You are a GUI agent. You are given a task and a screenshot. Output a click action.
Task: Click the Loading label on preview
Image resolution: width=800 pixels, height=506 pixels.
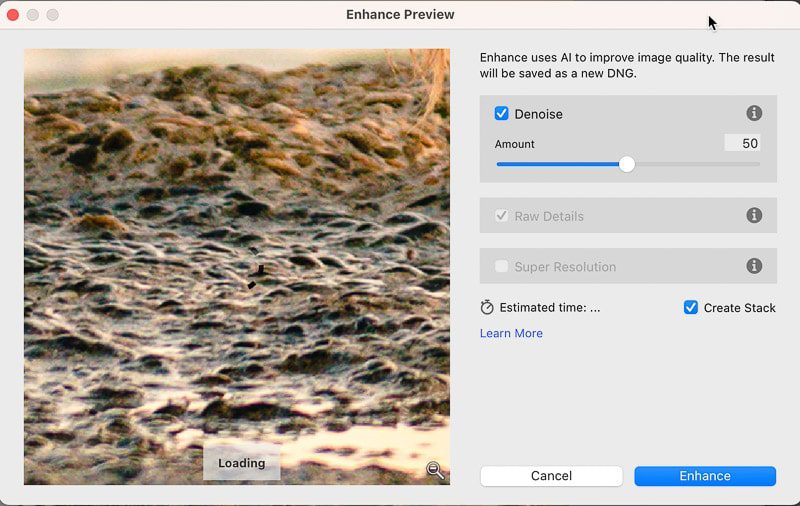point(241,463)
